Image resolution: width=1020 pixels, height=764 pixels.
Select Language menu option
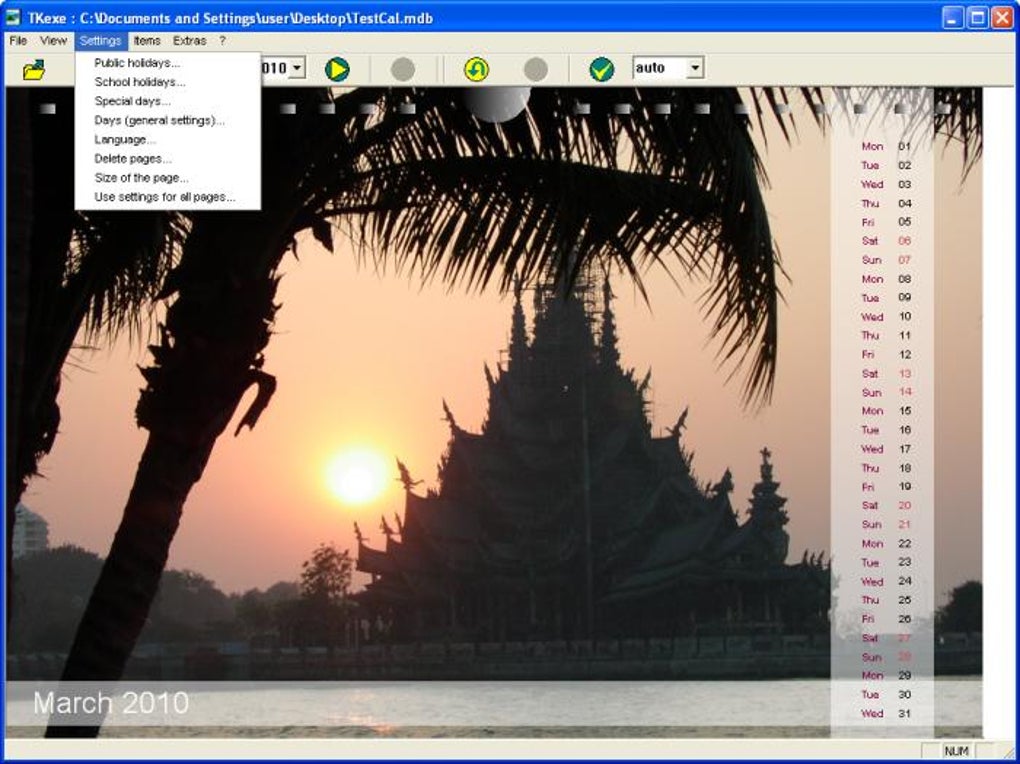tap(124, 139)
